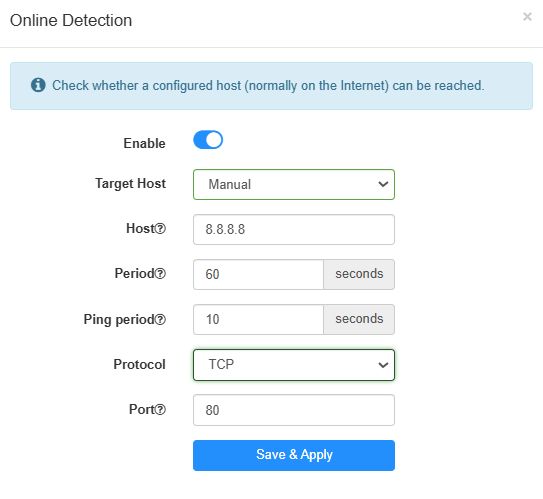Disable the Enable toggle switch
543x499 pixels.
tap(208, 140)
